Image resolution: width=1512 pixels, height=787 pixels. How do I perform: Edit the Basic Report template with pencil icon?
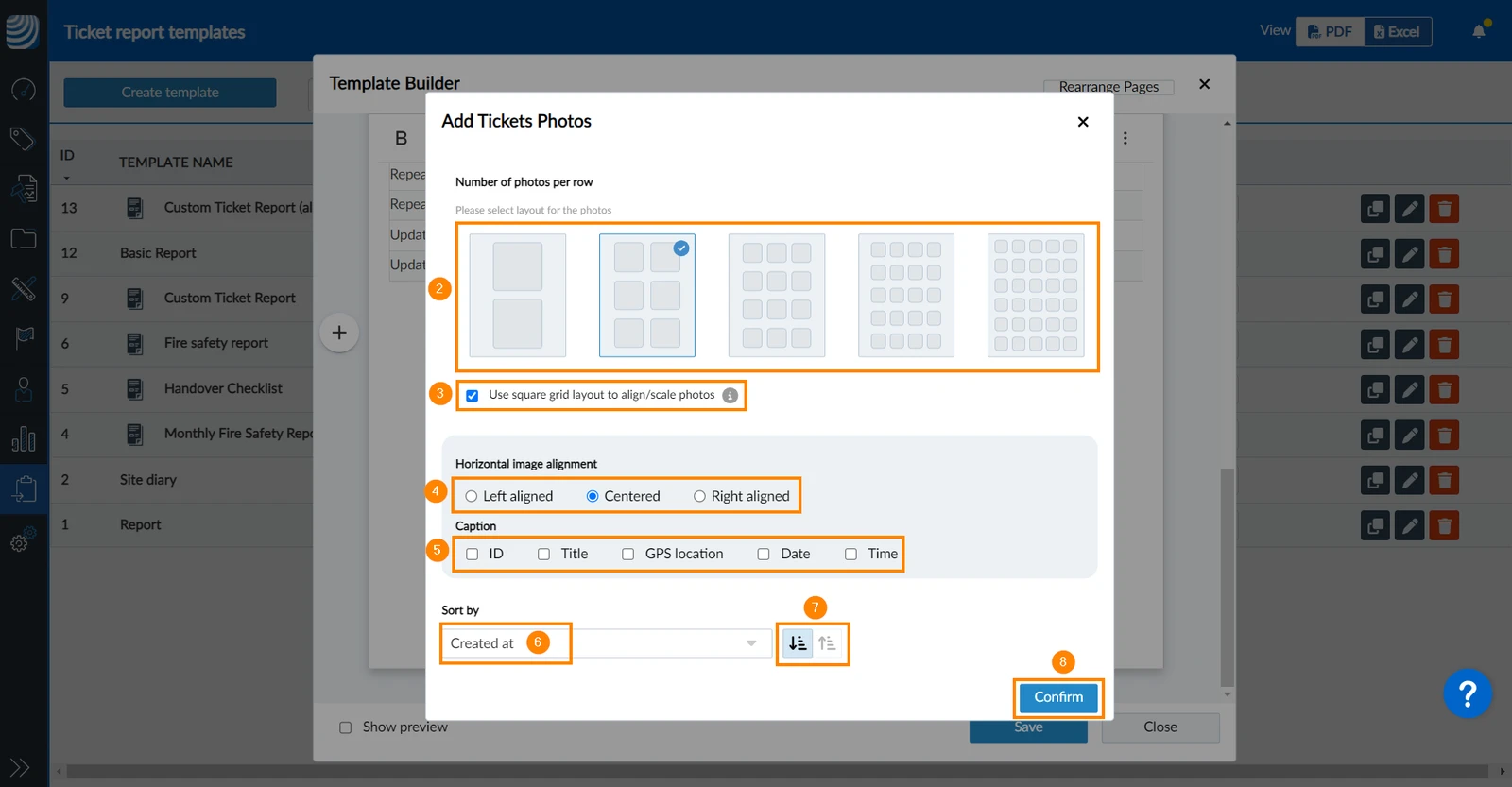[1409, 254]
